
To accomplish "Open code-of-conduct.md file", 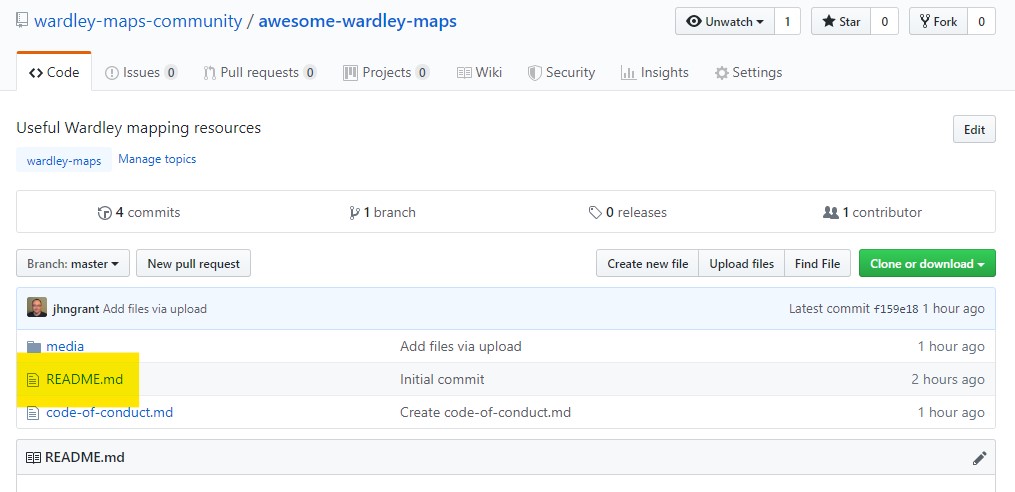I will (x=109, y=412).
